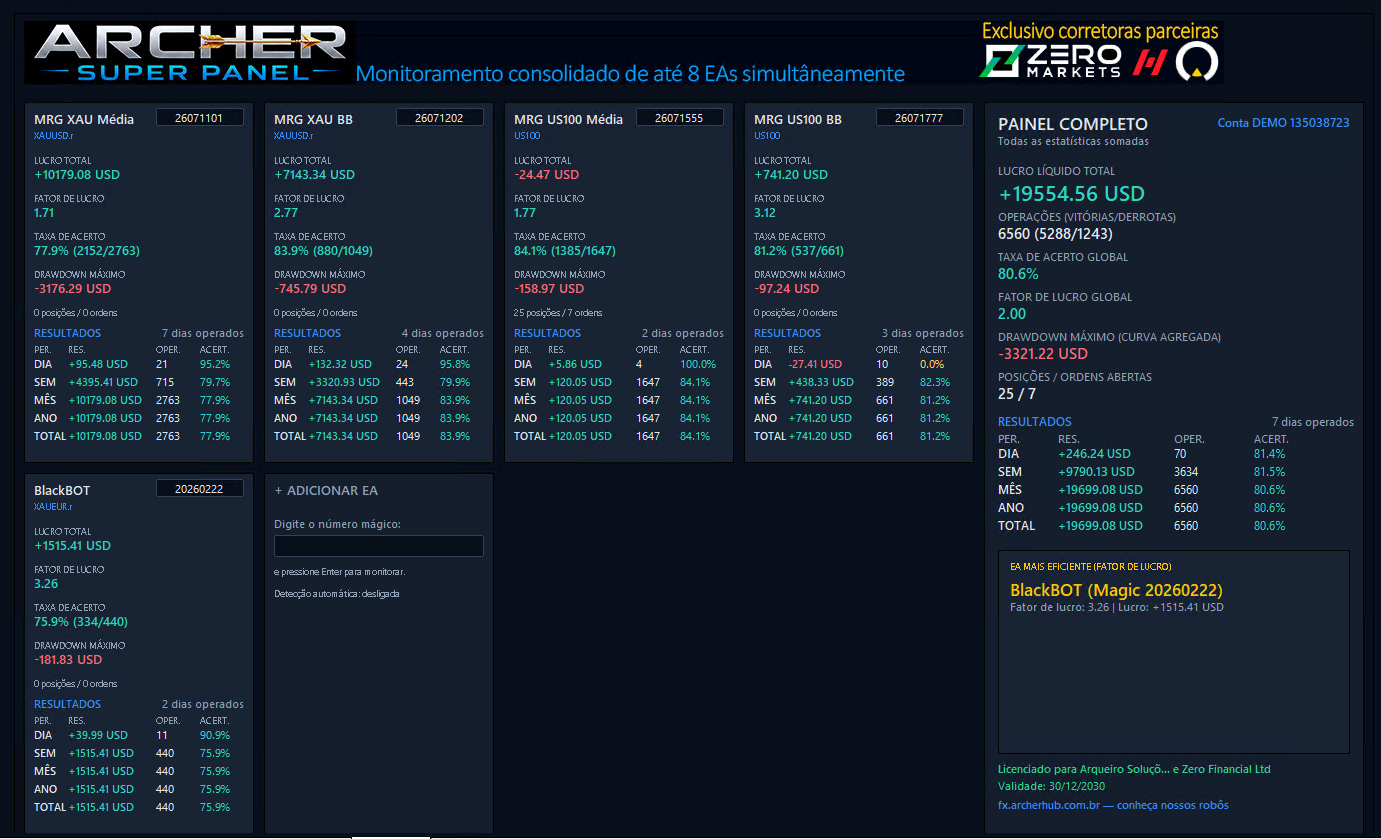This screenshot has width=1381, height=839.
Task: Click the +246.24 USD DIA result in Painel Completo
Action: coord(1094,454)
